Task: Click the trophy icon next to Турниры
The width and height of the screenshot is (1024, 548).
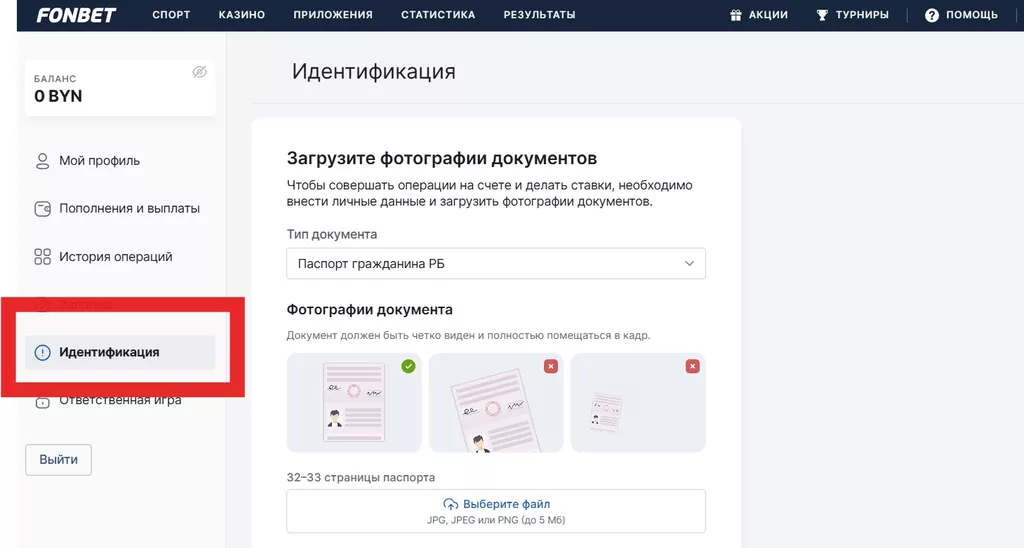Action: [x=822, y=15]
